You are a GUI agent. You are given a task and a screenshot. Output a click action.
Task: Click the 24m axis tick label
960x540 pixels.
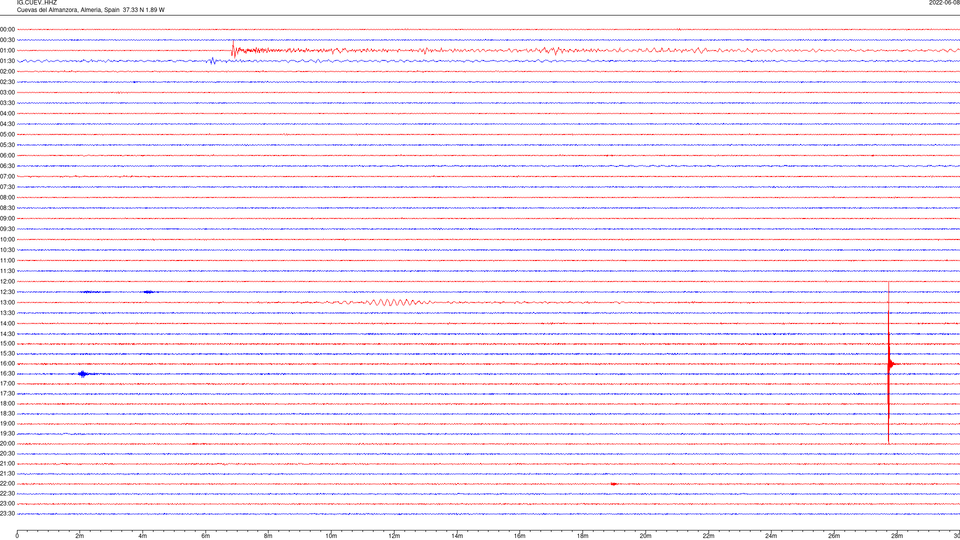[x=771, y=536]
